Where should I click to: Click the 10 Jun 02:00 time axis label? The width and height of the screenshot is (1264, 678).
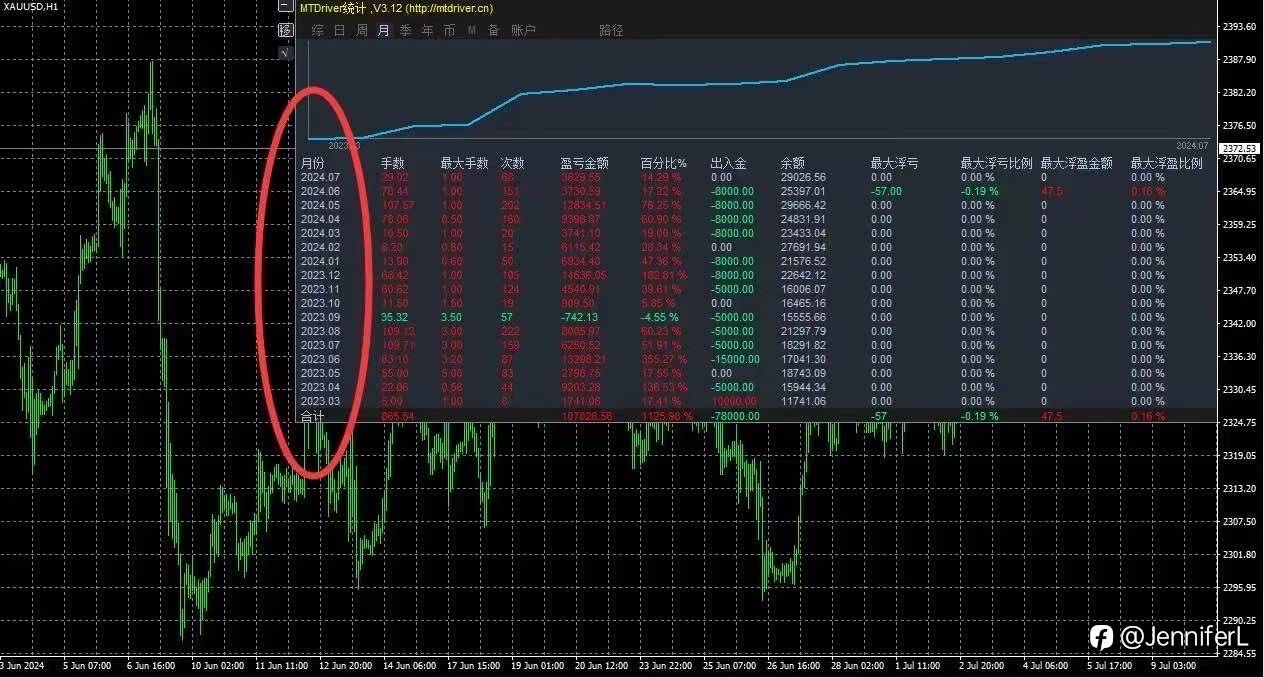tap(217, 665)
